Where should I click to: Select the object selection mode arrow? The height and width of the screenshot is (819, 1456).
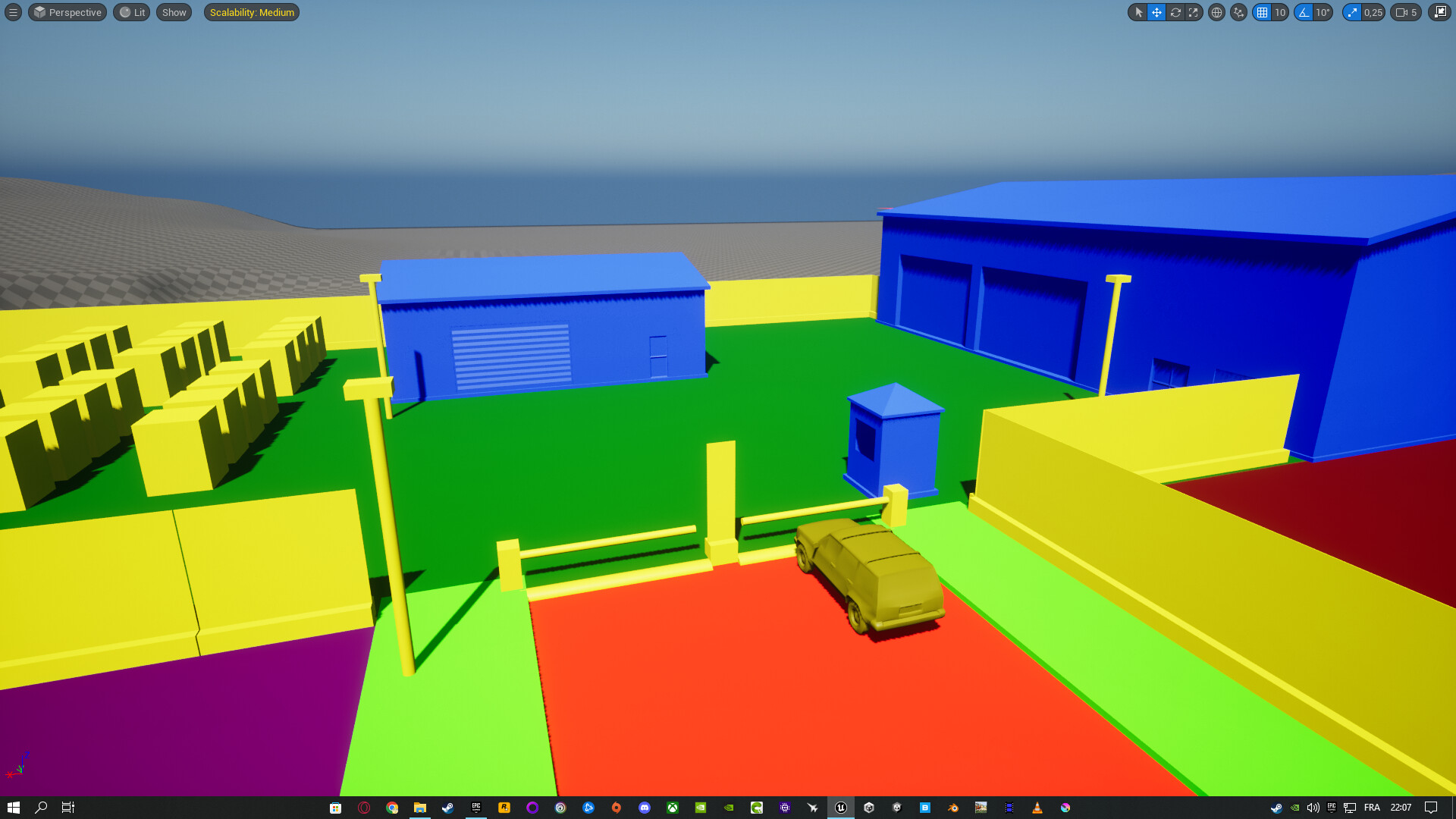click(x=1138, y=12)
